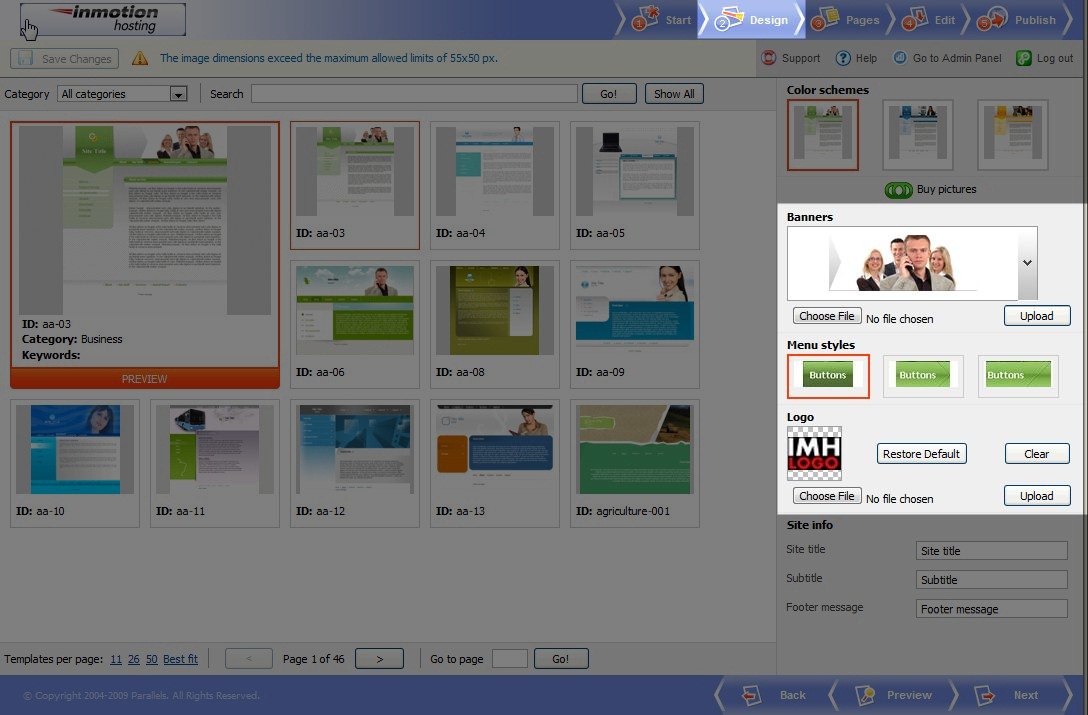1088x715 pixels.
Task: Click the Buy pictures green icon
Action: (x=898, y=190)
